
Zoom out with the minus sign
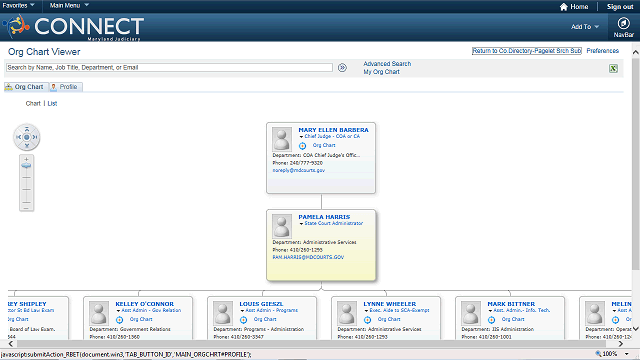coord(27,208)
